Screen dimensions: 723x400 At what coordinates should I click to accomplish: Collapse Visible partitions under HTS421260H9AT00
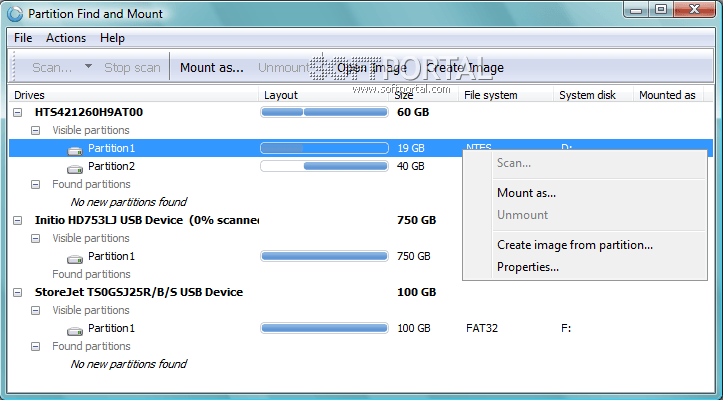(36, 130)
